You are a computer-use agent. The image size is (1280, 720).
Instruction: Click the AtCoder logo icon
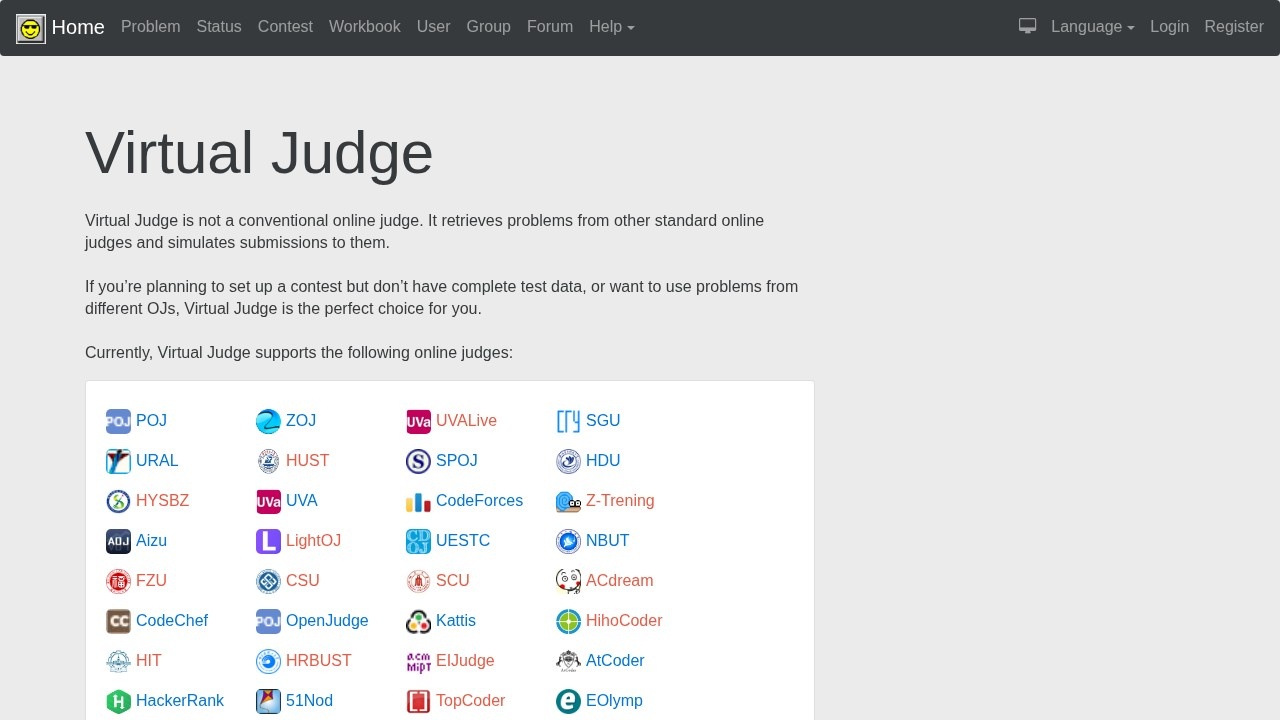pos(568,661)
